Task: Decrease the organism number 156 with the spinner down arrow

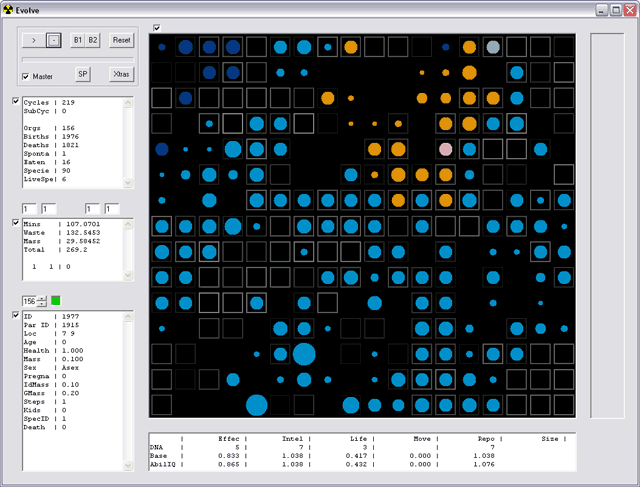Action: pos(42,304)
